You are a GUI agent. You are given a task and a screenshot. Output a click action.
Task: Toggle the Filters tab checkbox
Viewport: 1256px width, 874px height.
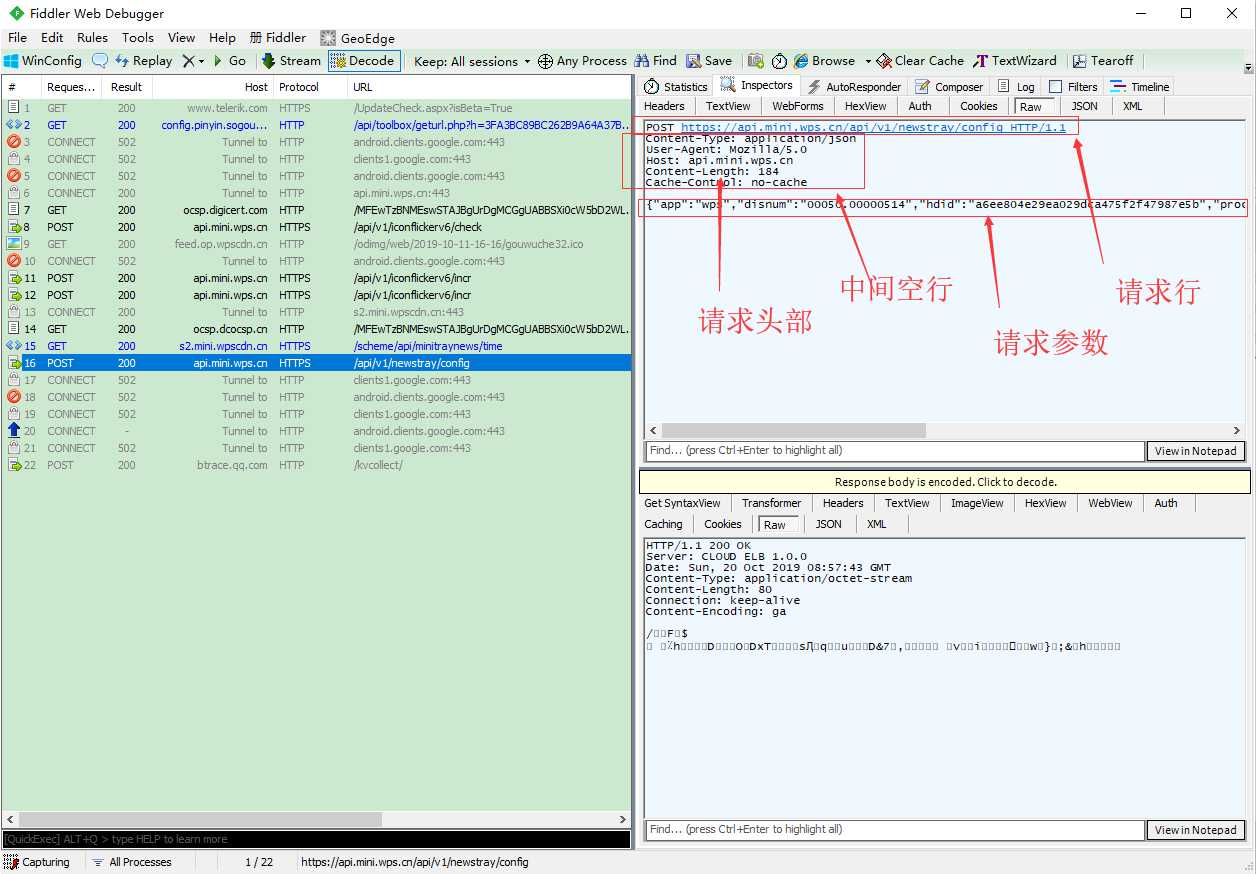[1055, 87]
